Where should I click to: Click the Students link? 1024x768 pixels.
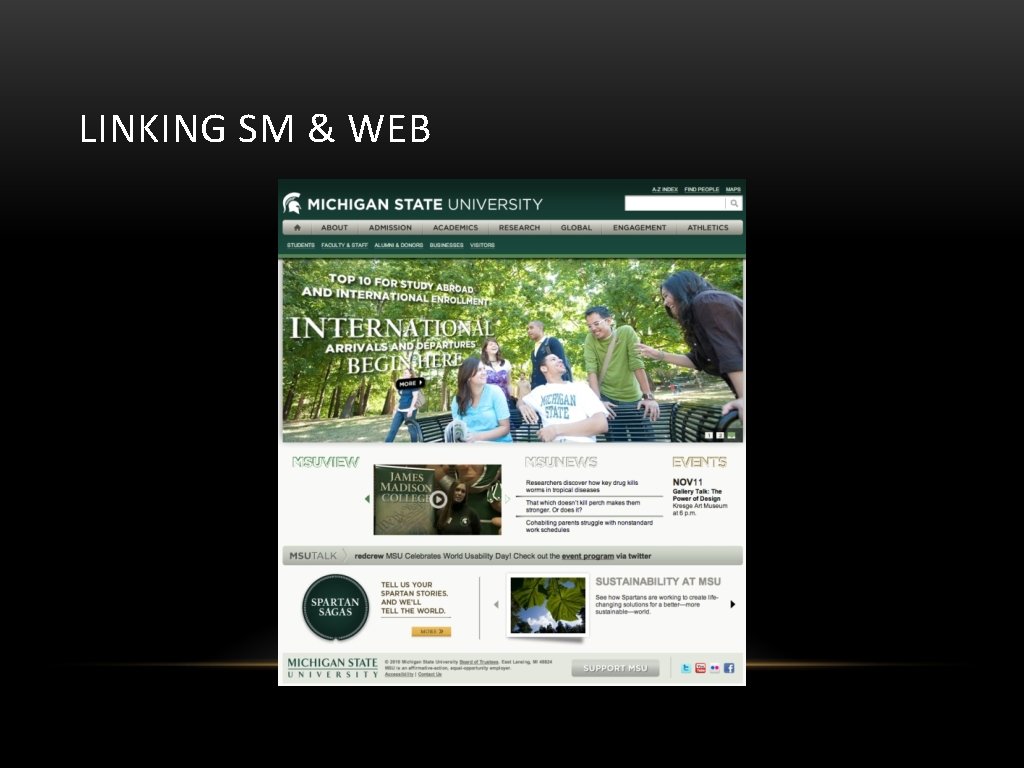point(300,246)
